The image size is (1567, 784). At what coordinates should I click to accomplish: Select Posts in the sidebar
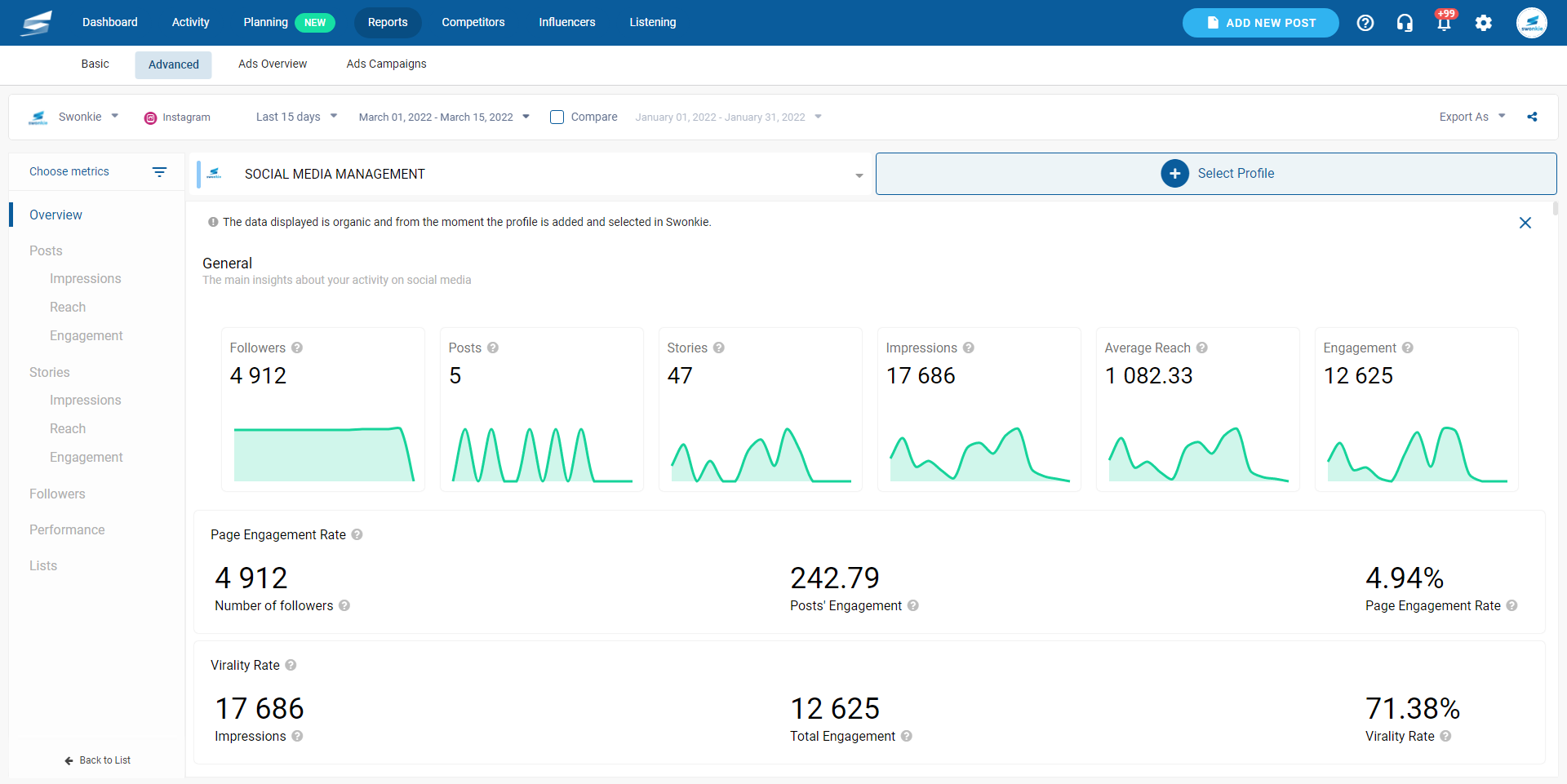(46, 250)
